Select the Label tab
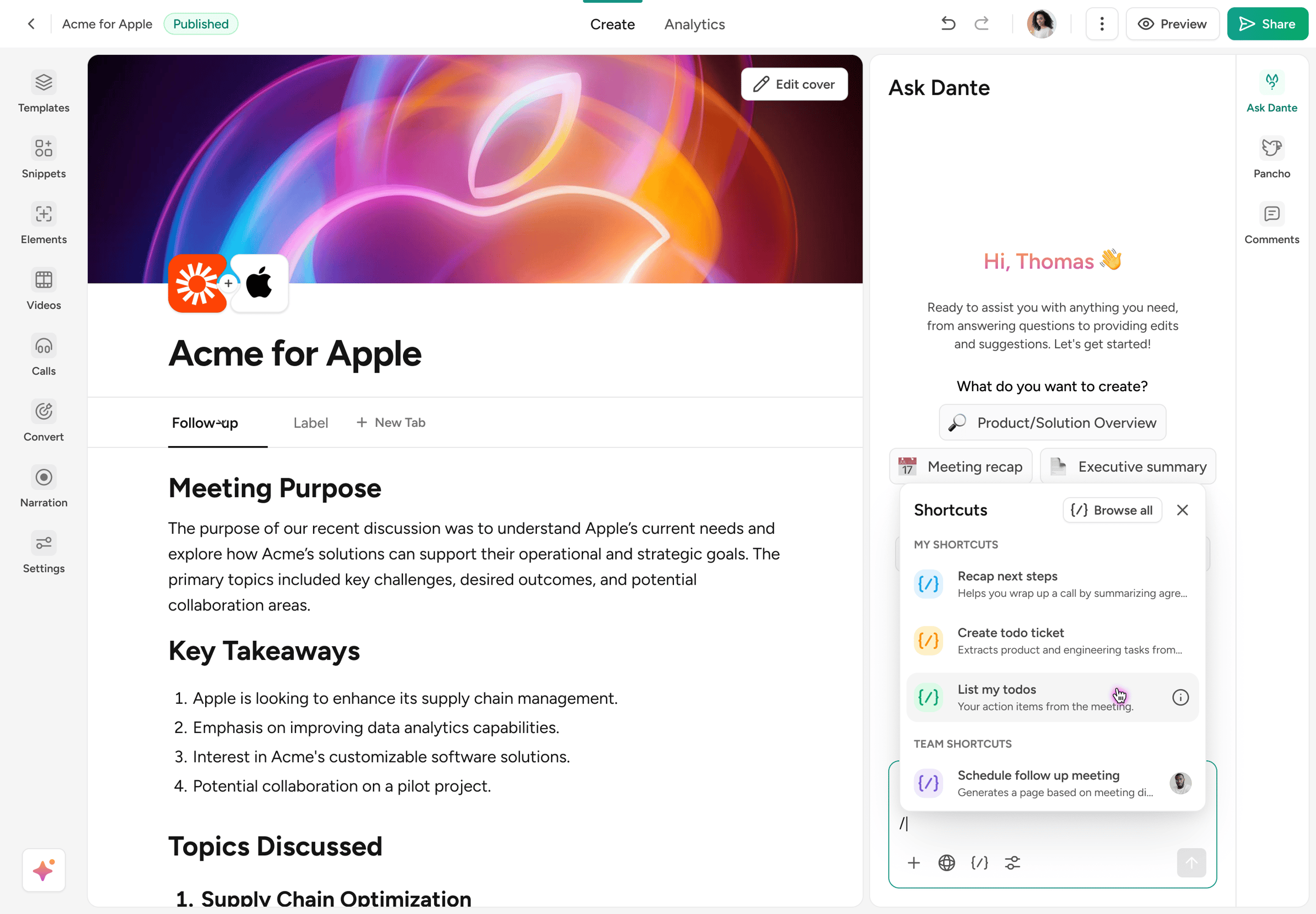The height and width of the screenshot is (914, 1316). pyautogui.click(x=310, y=422)
